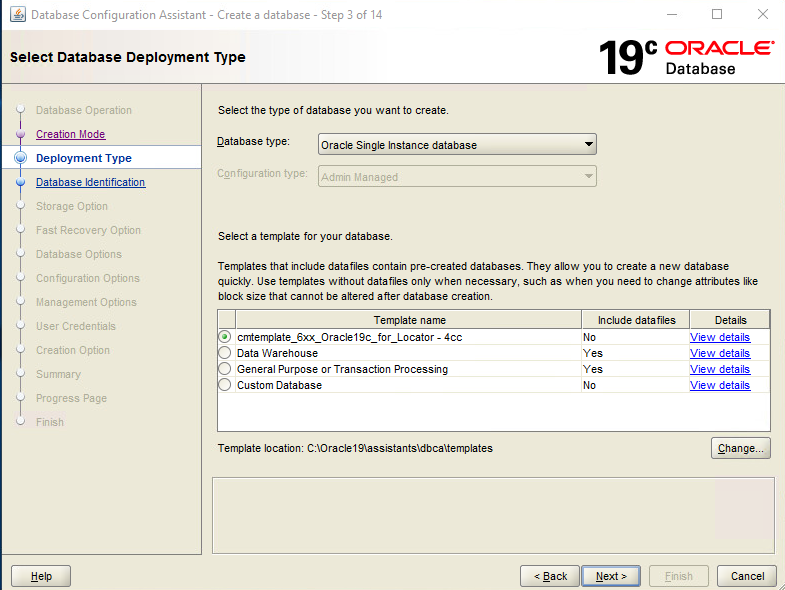View details for cmtemplate_6xx_Oracle19c_for_Locator template

(720, 337)
